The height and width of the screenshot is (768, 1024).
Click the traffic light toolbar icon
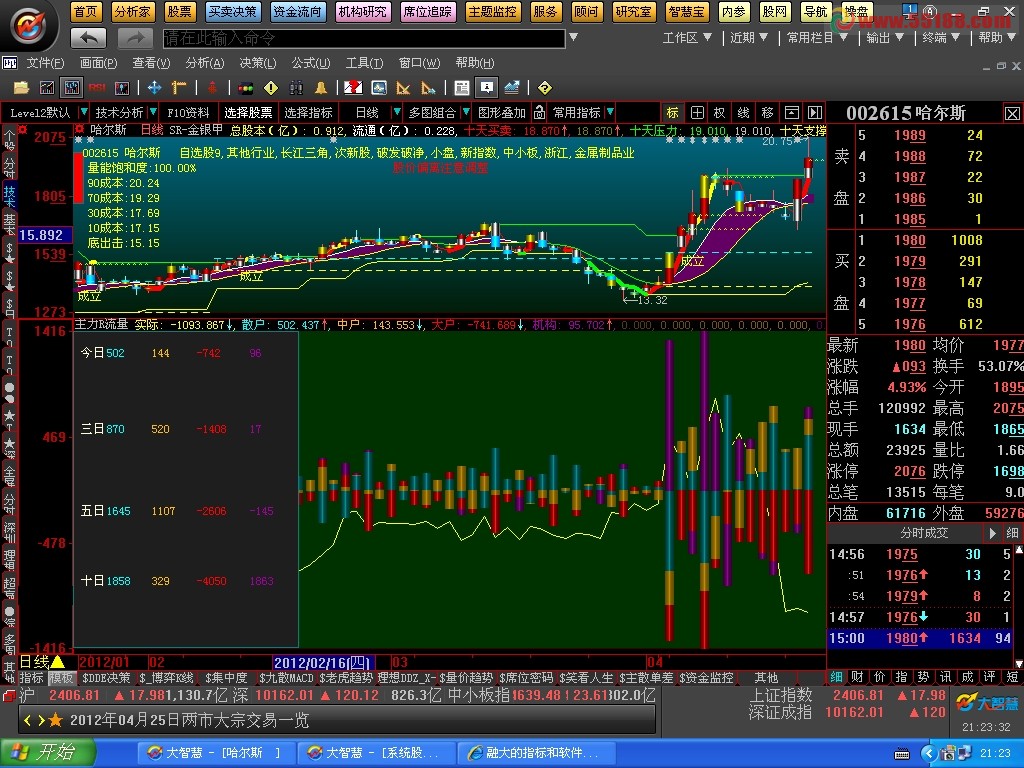click(x=246, y=88)
